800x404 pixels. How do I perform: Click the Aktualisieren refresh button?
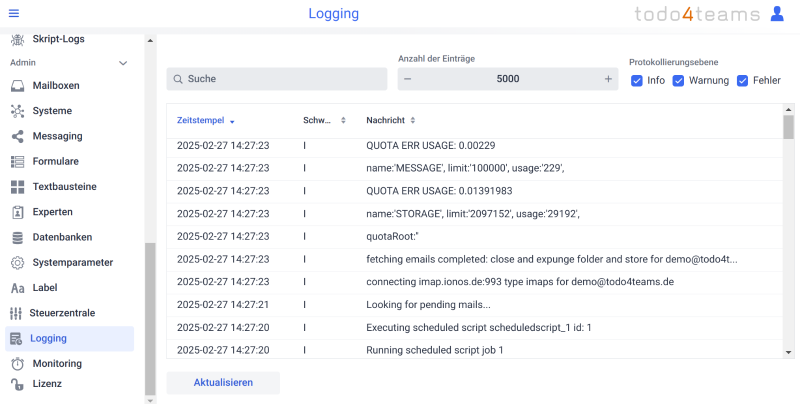223,383
